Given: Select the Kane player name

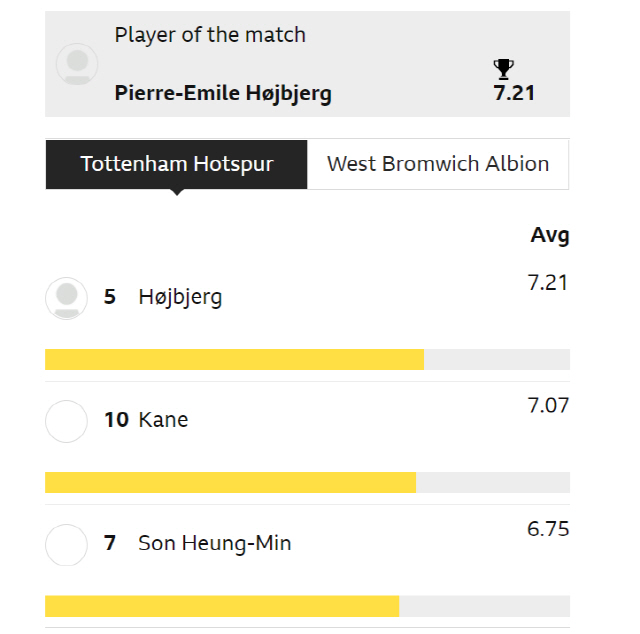Looking at the screenshot, I should coord(163,420).
